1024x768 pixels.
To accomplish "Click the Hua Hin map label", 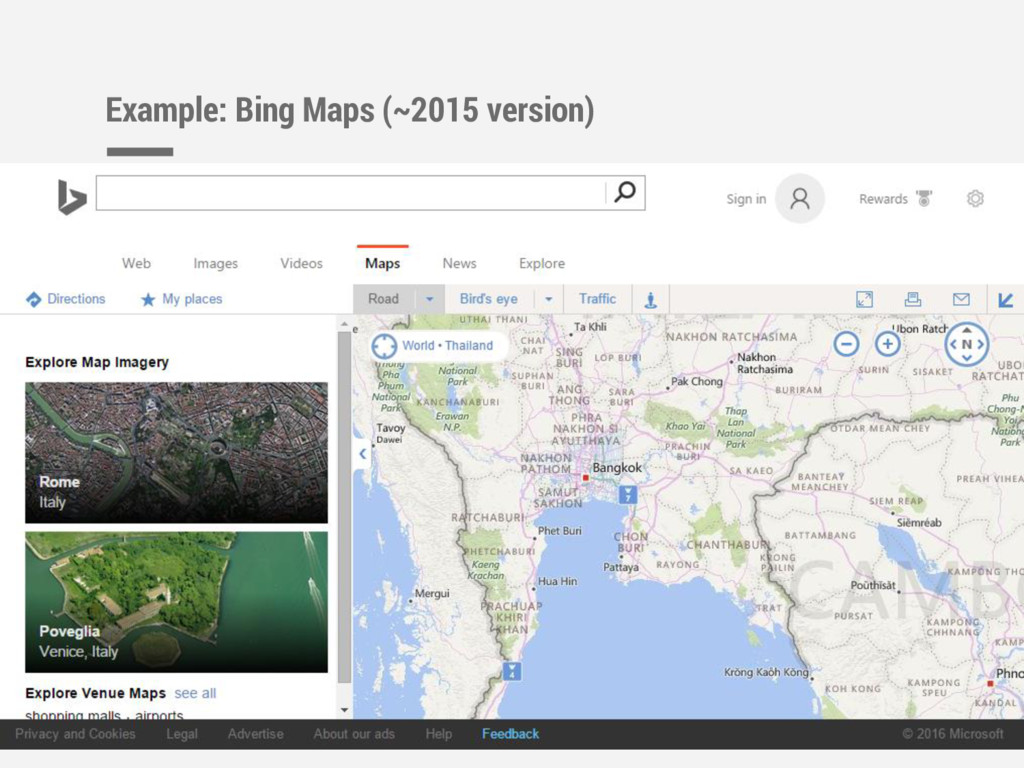I will pyautogui.click(x=557, y=581).
